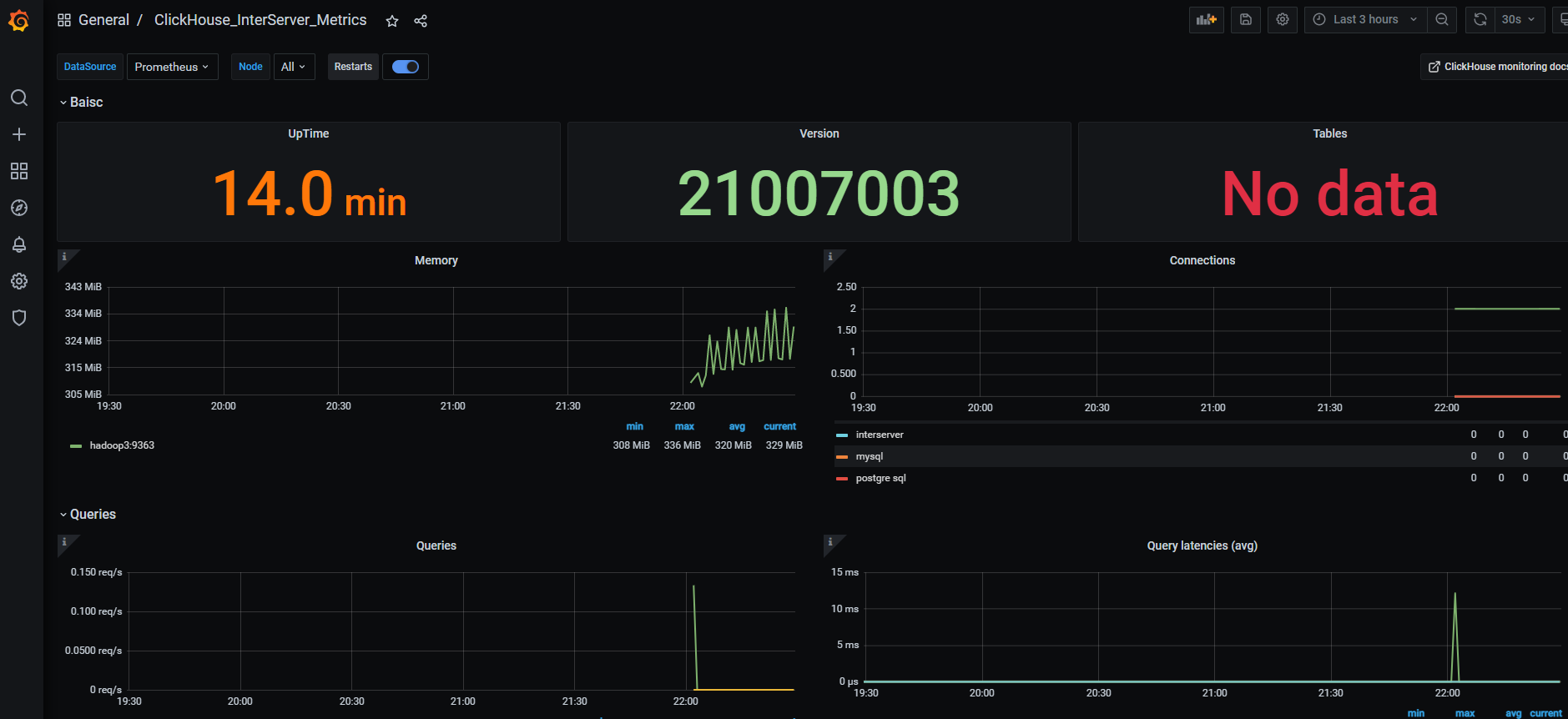Save the dashboard with disk icon
The height and width of the screenshot is (719, 1568).
click(1246, 19)
